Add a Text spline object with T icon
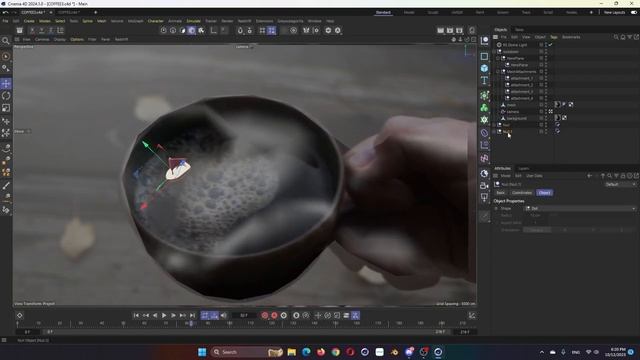 [x=484, y=80]
